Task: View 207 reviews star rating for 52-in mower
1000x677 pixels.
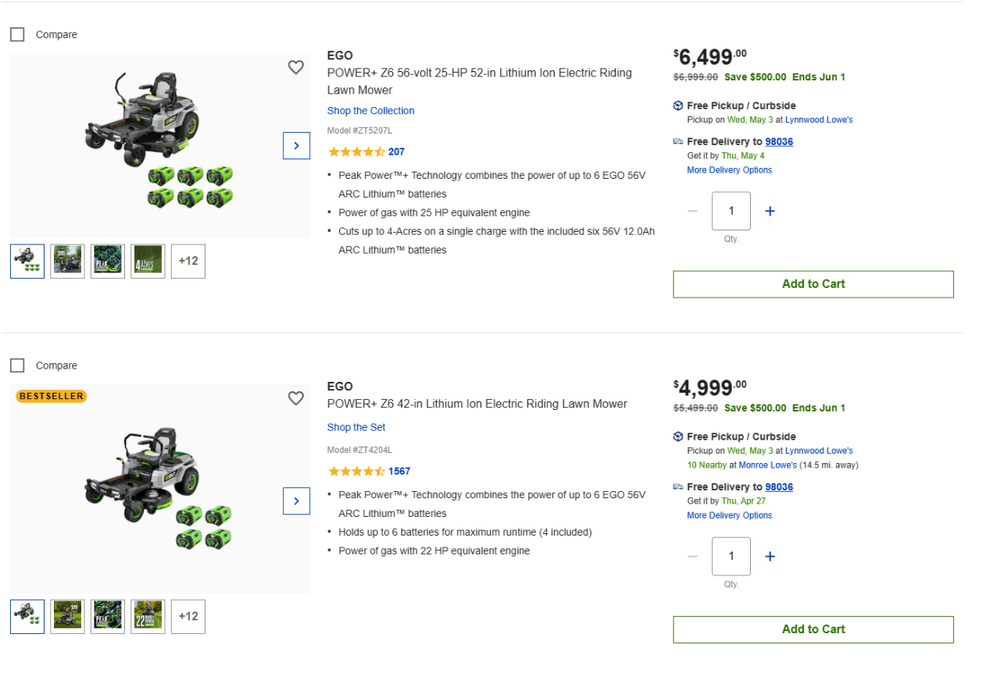Action: 366,152
